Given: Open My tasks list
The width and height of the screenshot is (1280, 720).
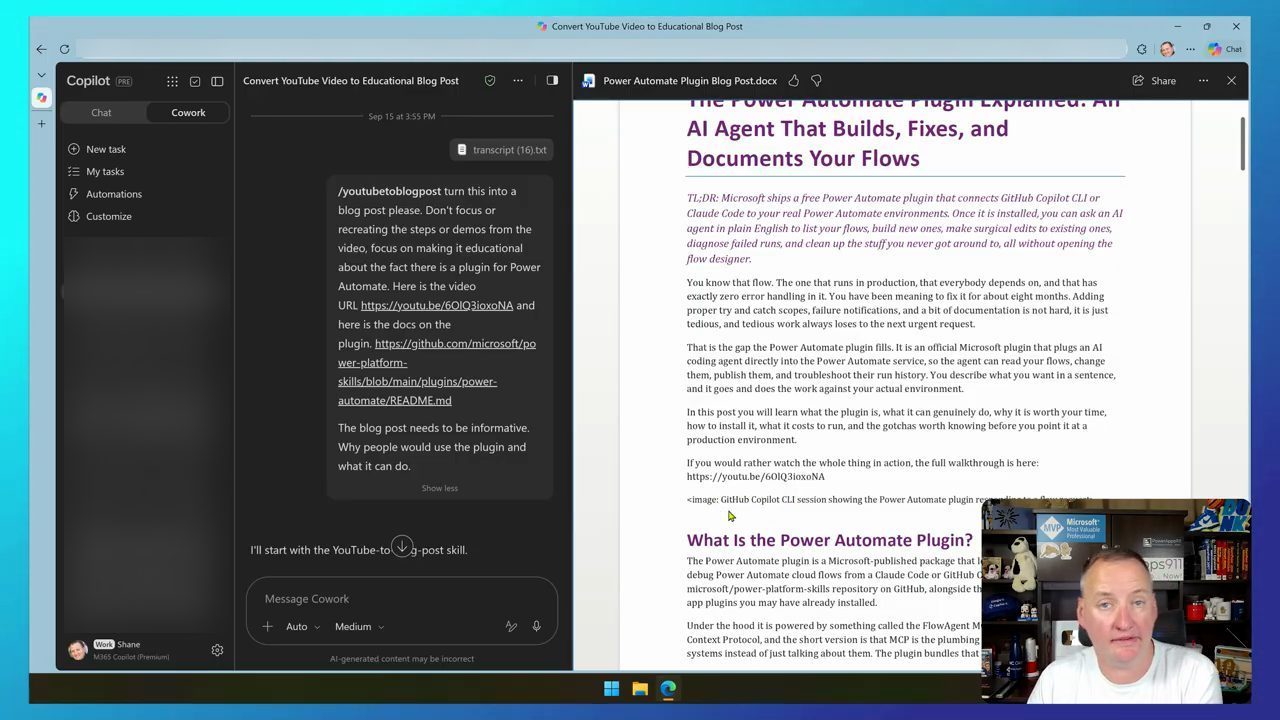Looking at the screenshot, I should 96,172.
